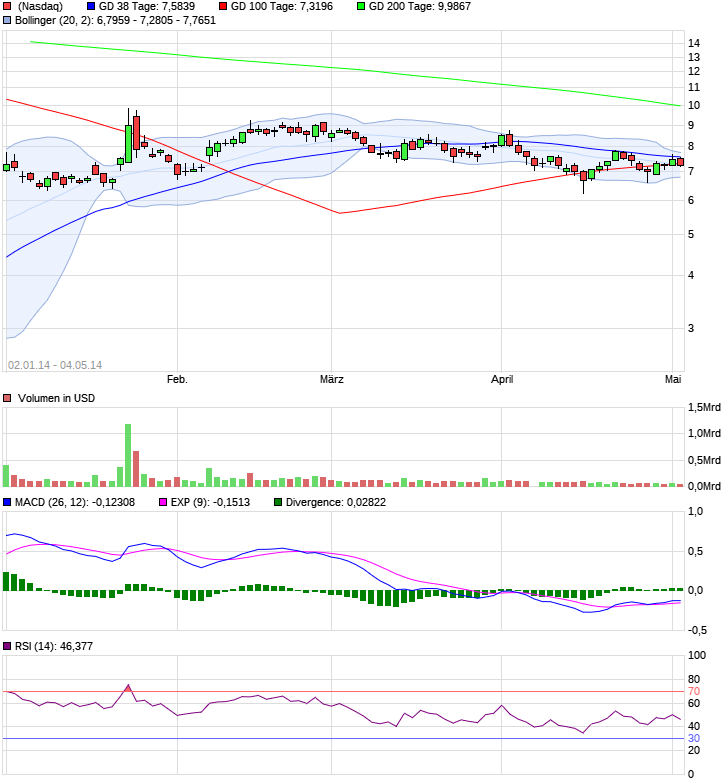Image resolution: width=726 pixels, height=784 pixels.
Task: Click the März month label on axis
Action: tap(332, 380)
